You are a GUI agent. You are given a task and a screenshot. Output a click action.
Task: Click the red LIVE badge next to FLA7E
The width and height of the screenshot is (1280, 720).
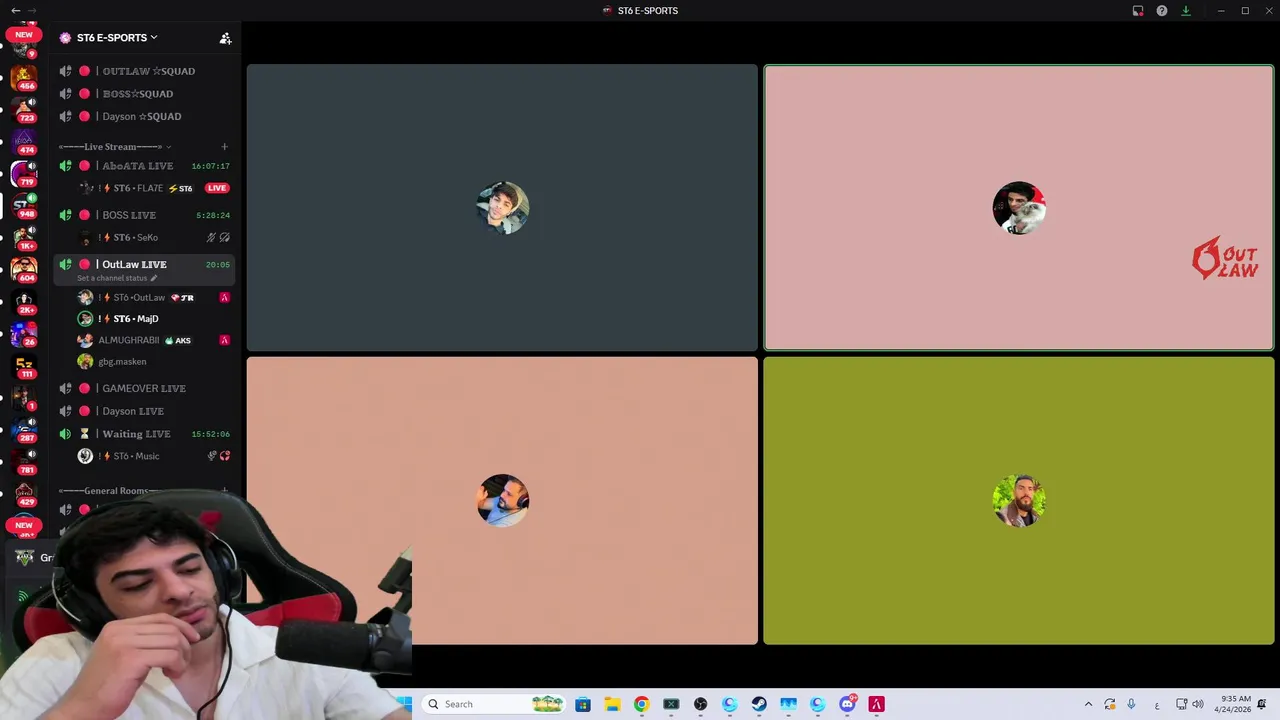pos(216,188)
